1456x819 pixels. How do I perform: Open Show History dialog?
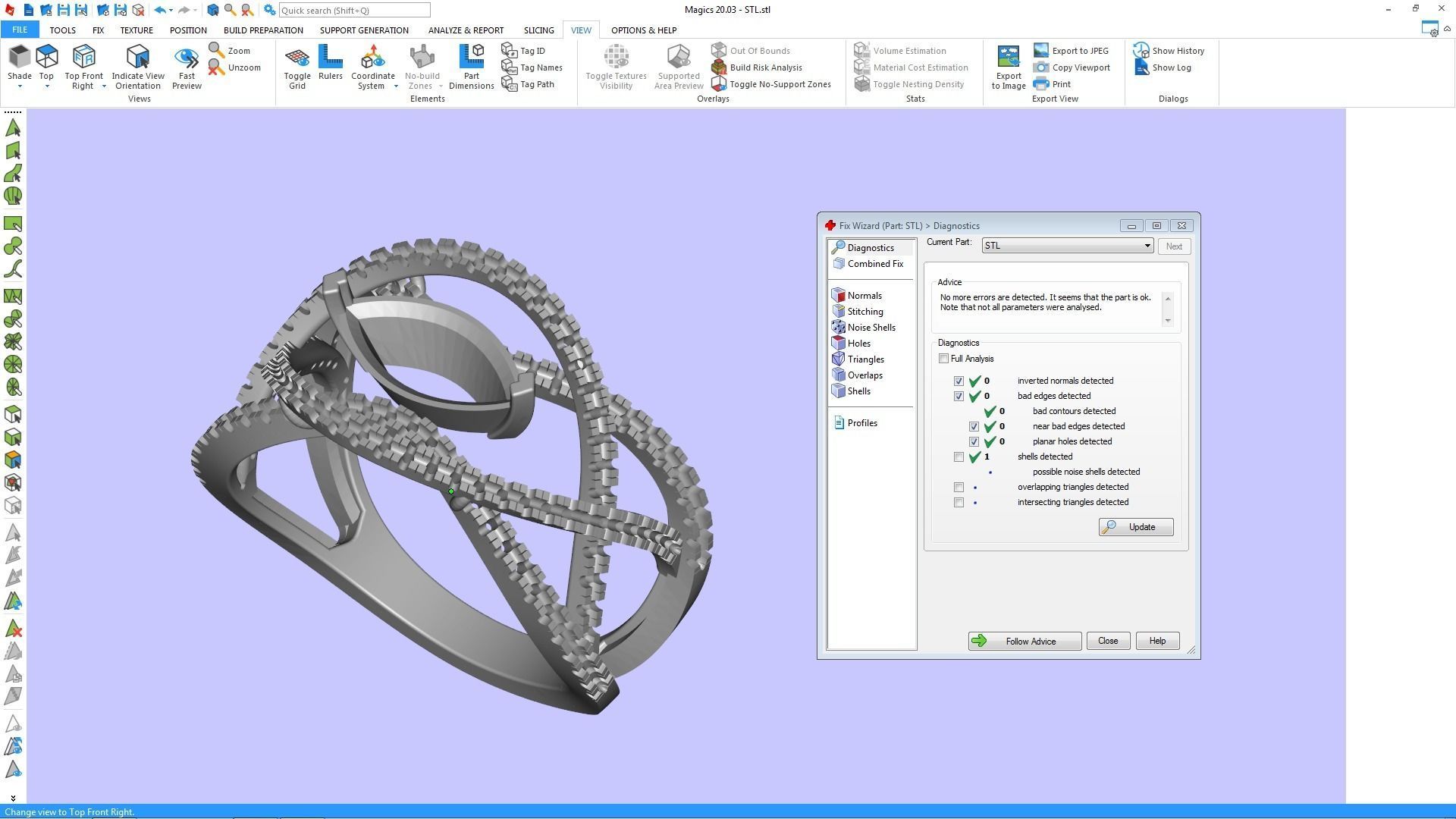click(x=1169, y=51)
